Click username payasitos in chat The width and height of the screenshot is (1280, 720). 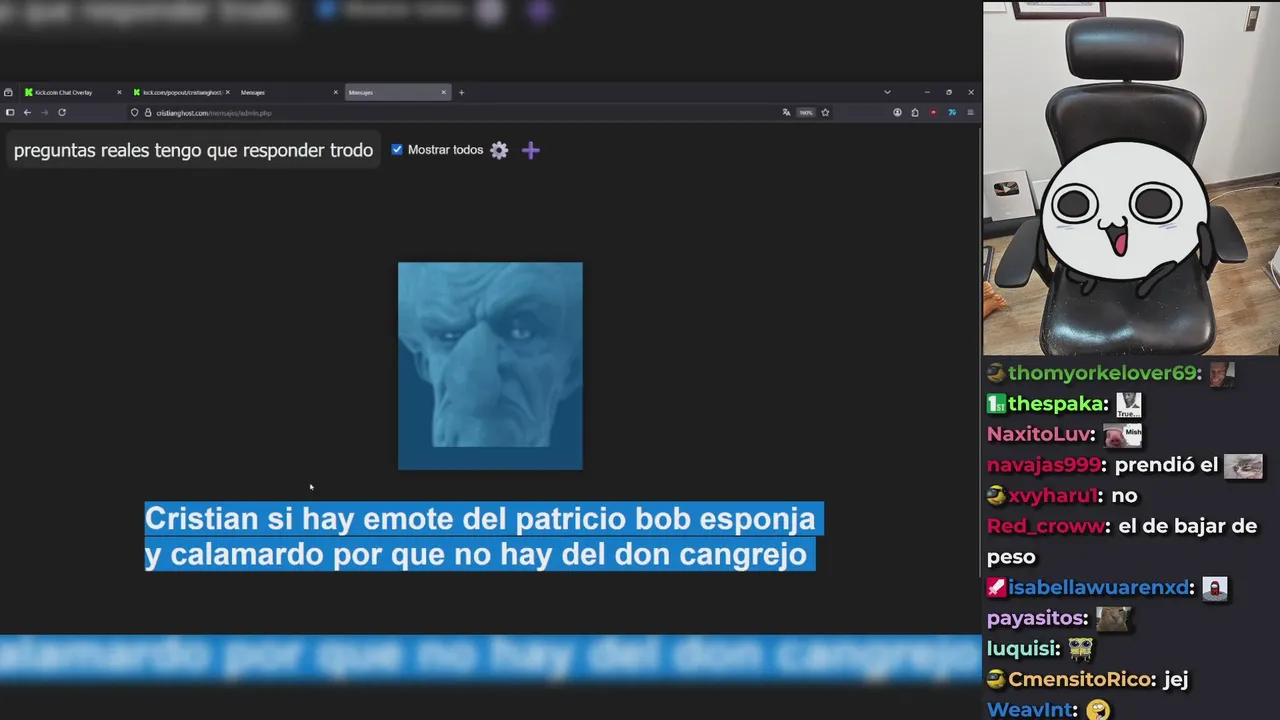tap(1037, 618)
